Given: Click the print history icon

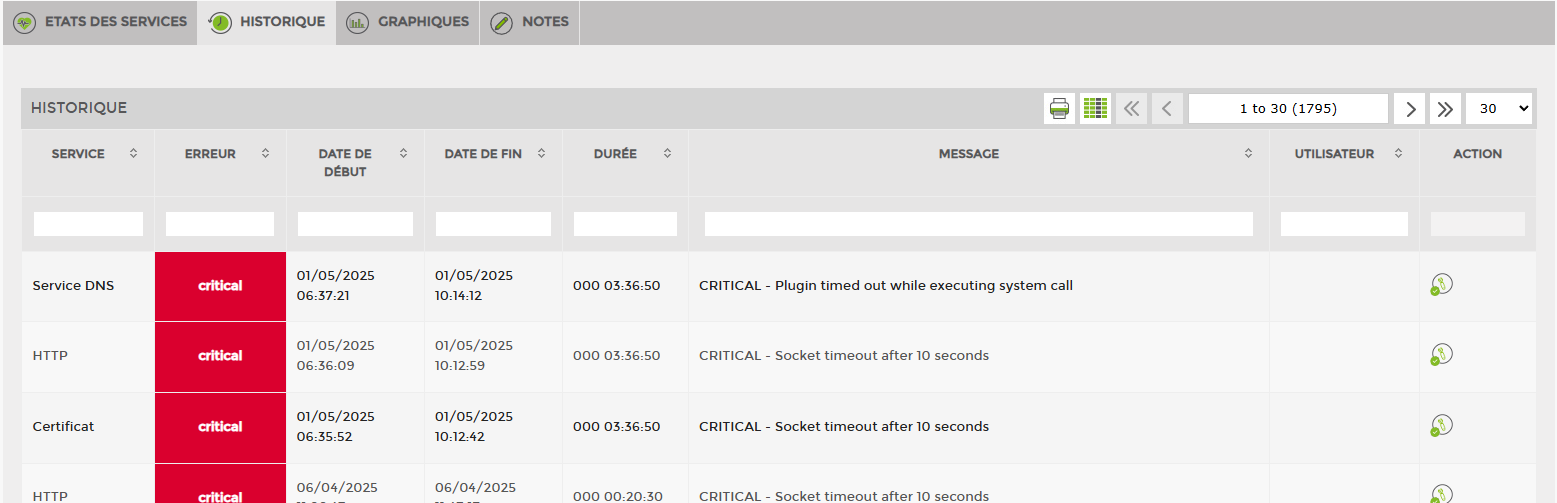Looking at the screenshot, I should pyautogui.click(x=1060, y=108).
